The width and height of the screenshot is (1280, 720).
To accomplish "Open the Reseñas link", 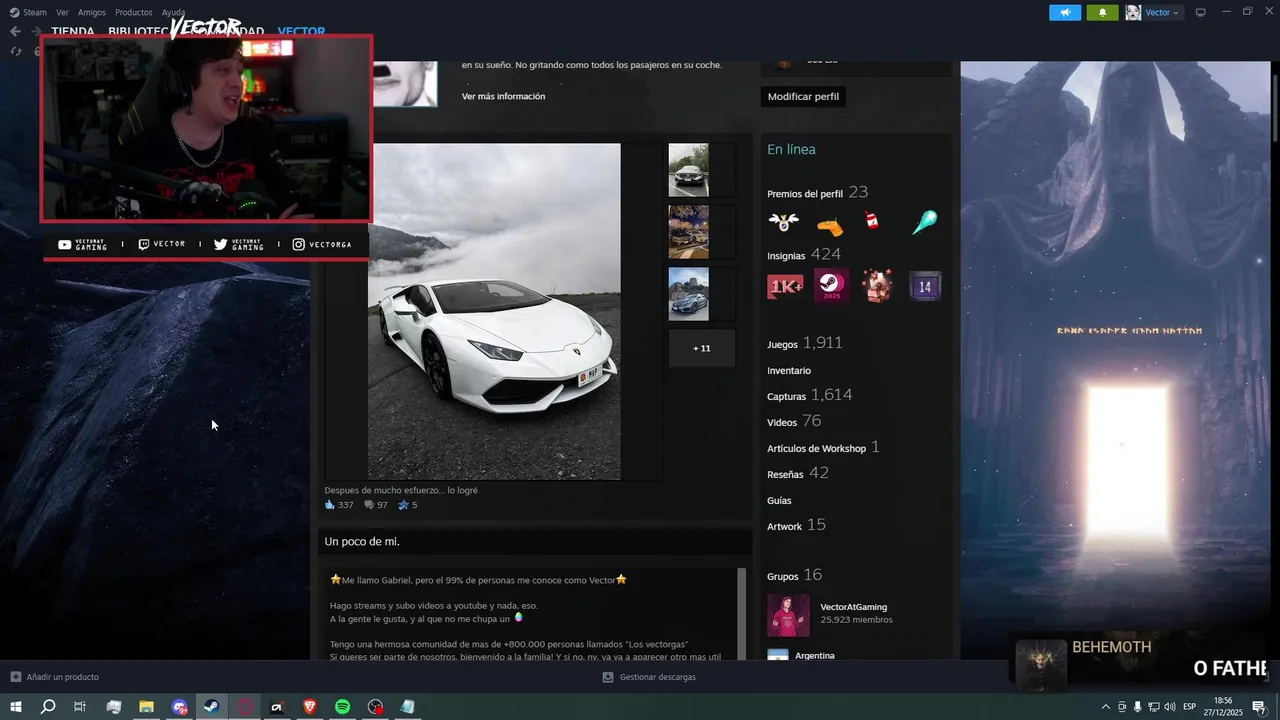I will click(x=785, y=474).
